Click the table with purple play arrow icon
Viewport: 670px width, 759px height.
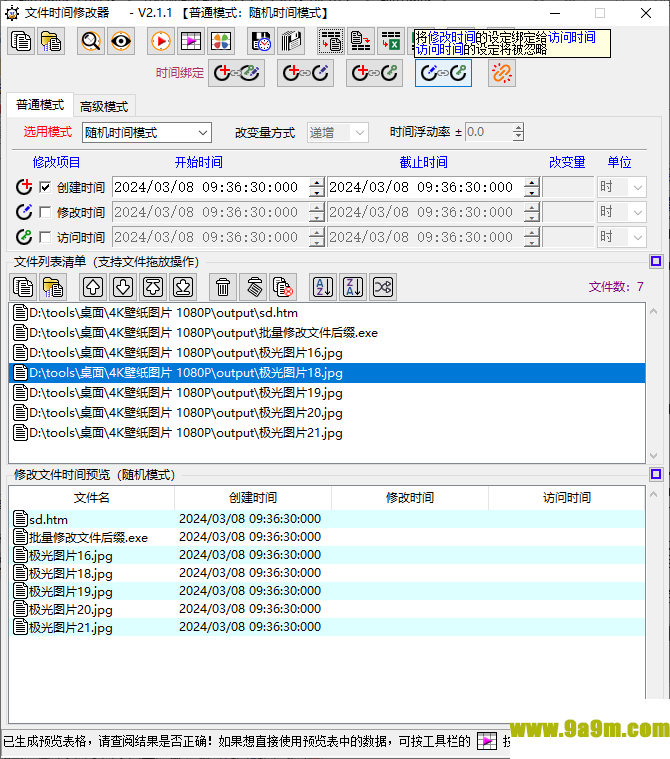191,41
